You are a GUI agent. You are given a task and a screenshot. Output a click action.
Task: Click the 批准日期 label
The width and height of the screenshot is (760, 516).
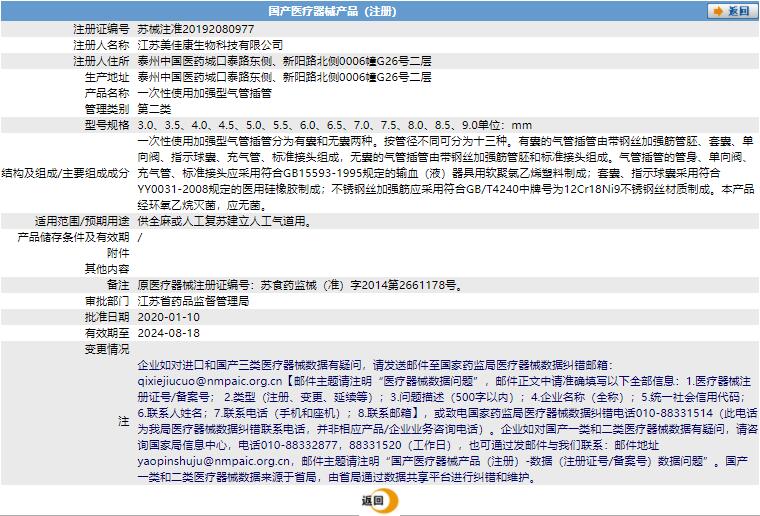(107, 317)
